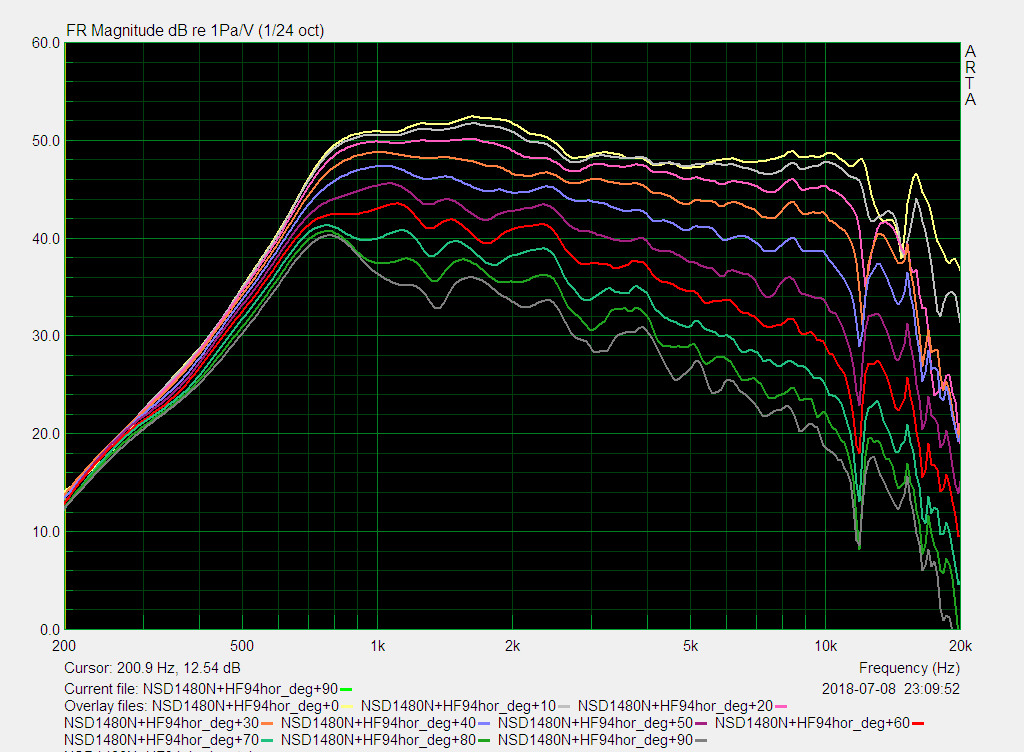Click the "Frequency (Hz)" axis caption
The image size is (1024, 752).
909,668
